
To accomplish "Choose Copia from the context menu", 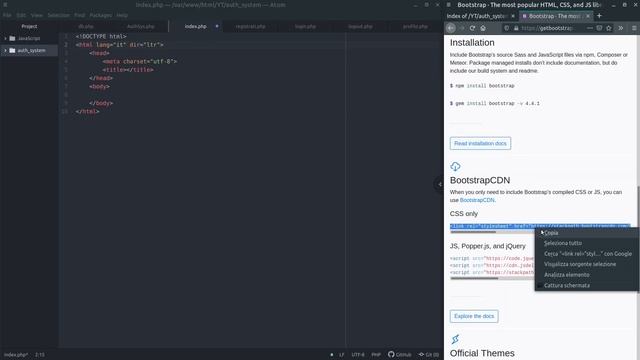I will pyautogui.click(x=587, y=233).
